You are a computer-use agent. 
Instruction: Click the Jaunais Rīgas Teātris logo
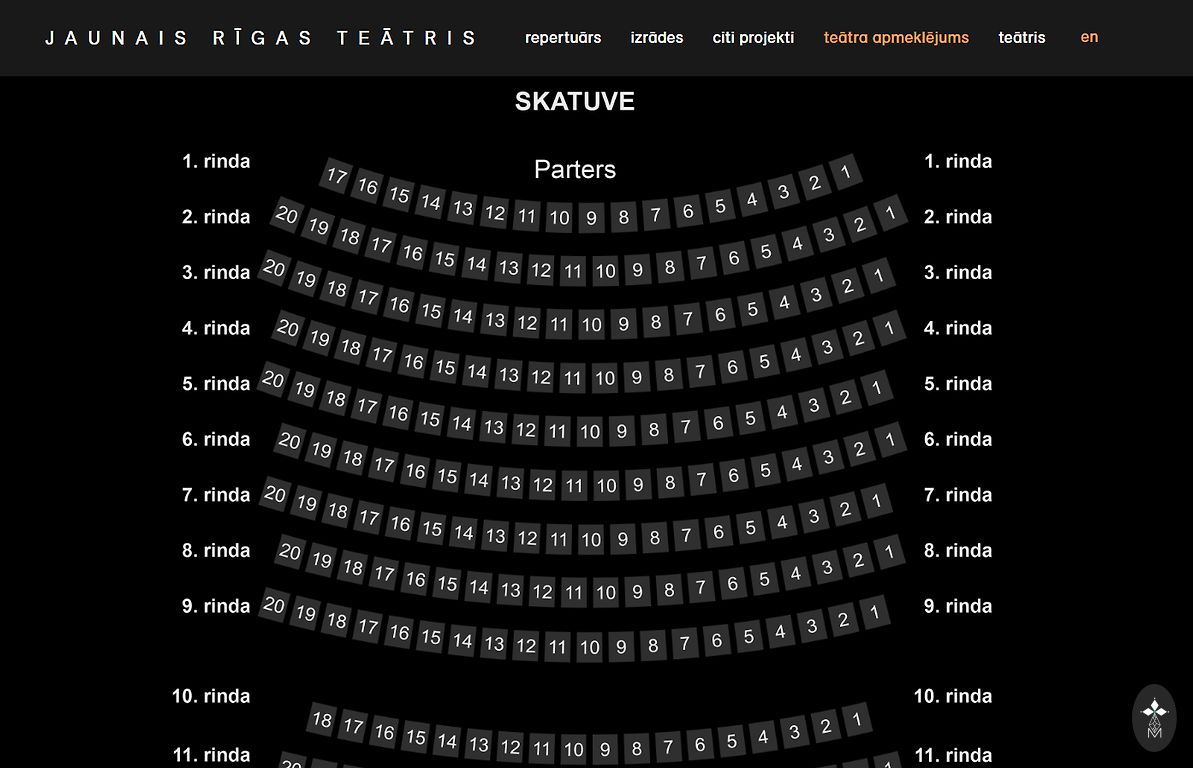point(261,38)
